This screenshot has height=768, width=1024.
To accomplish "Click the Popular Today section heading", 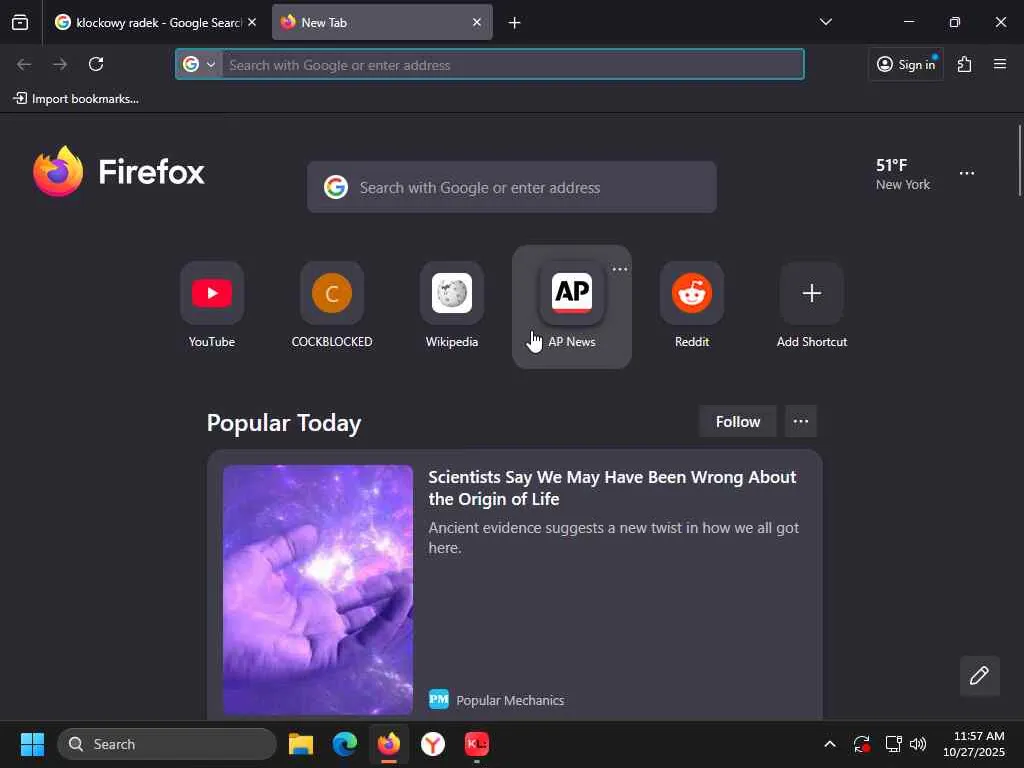I will coord(284,423).
